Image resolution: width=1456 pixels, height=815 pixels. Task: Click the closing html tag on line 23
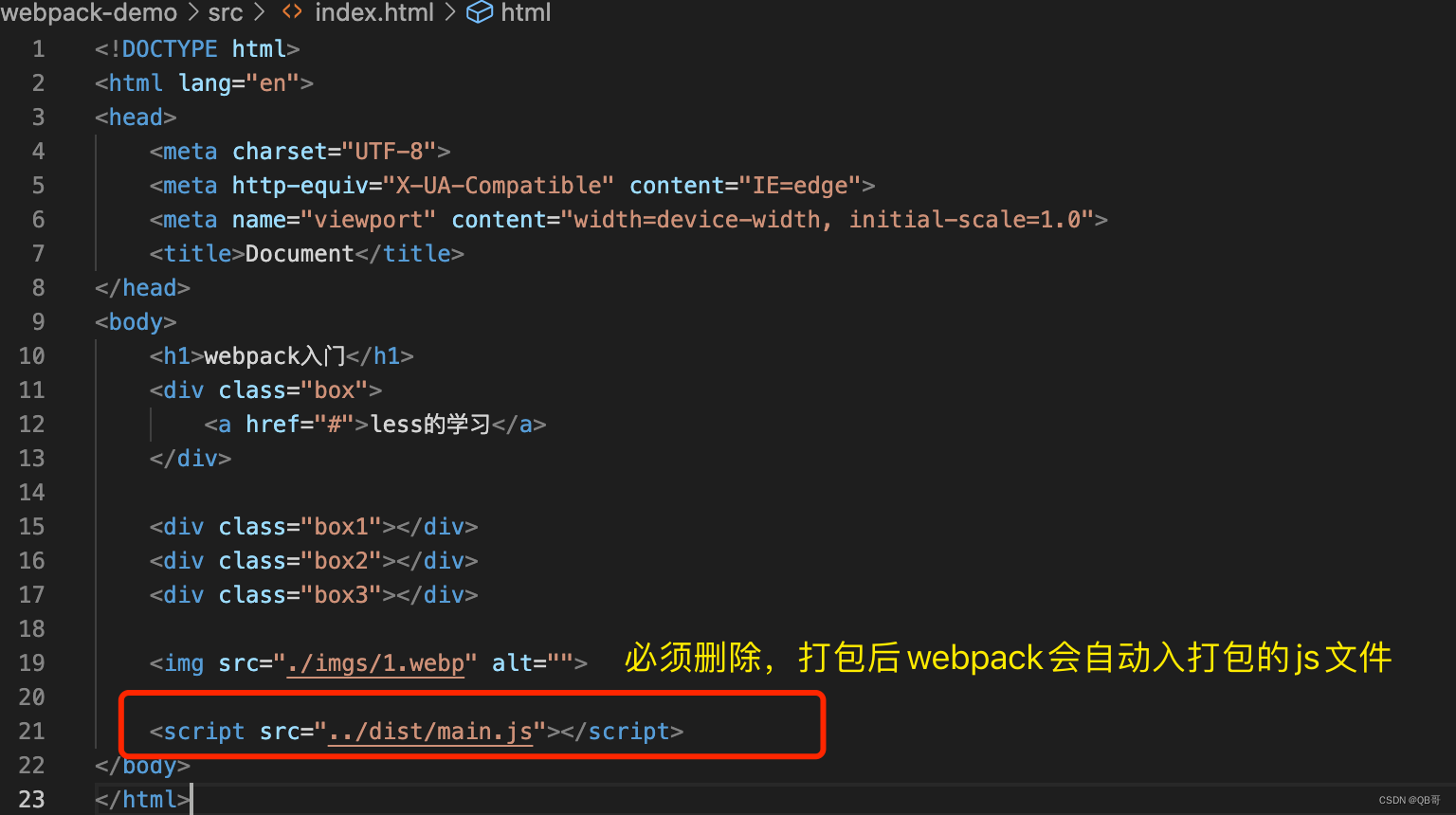coord(142,800)
